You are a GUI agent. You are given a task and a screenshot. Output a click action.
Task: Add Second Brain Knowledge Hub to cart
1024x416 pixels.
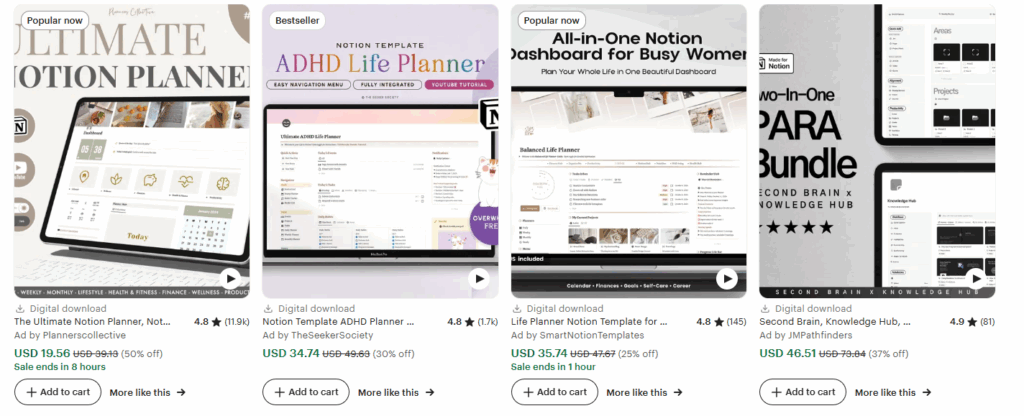pos(803,392)
